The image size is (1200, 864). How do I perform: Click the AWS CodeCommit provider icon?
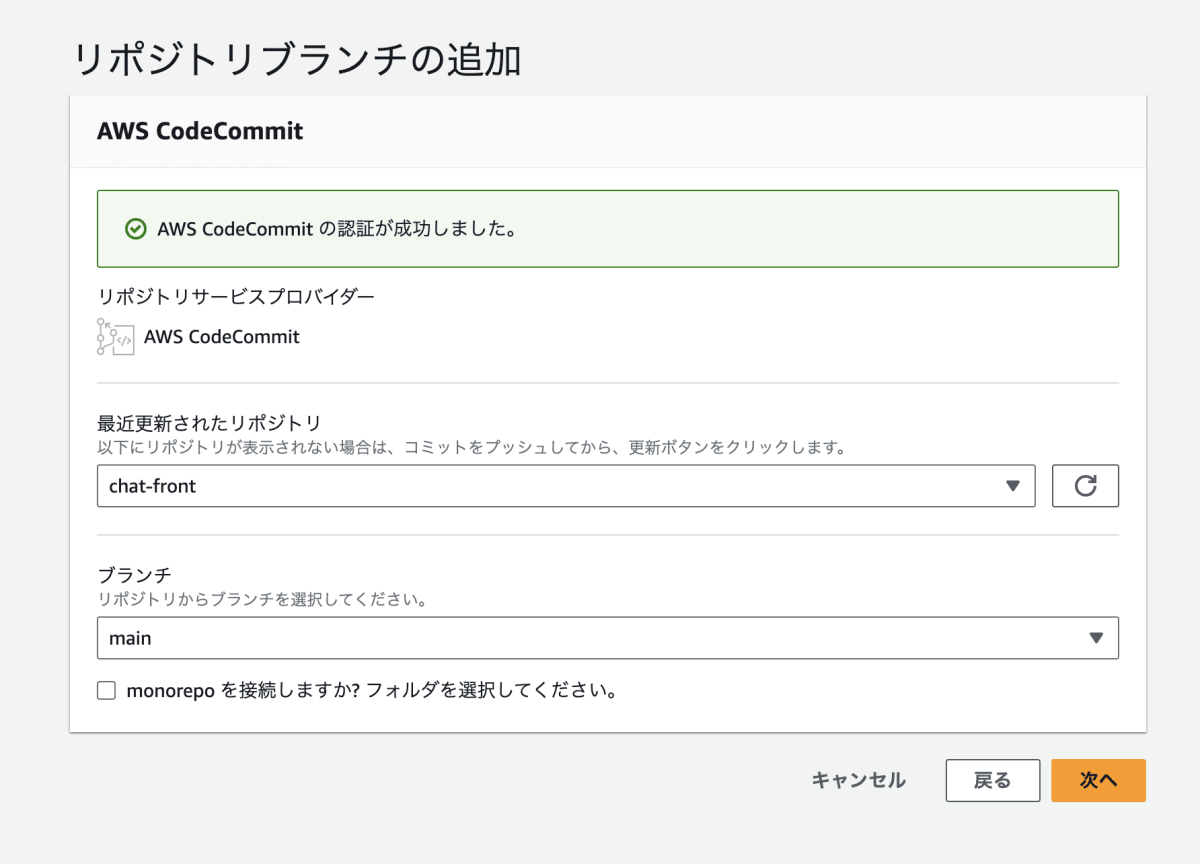click(115, 337)
